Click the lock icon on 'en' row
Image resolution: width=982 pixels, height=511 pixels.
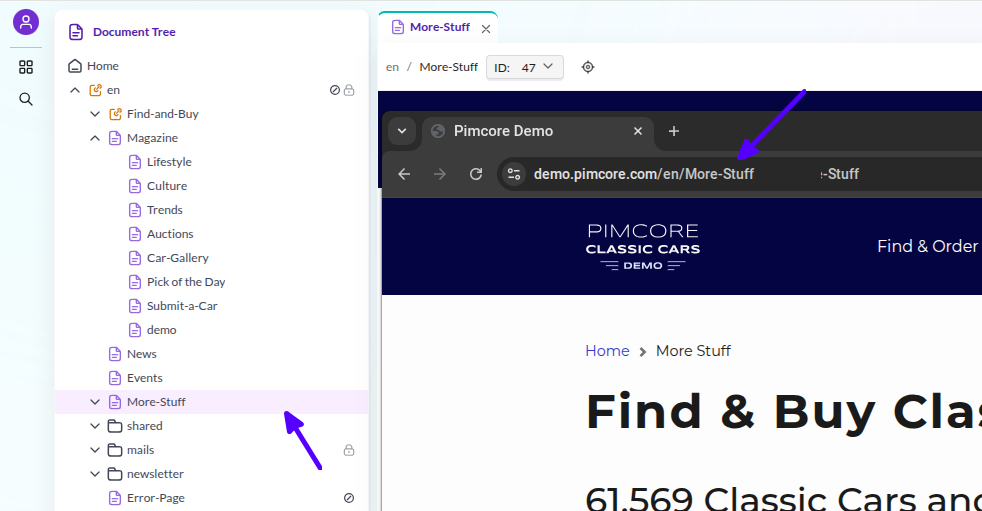(349, 90)
